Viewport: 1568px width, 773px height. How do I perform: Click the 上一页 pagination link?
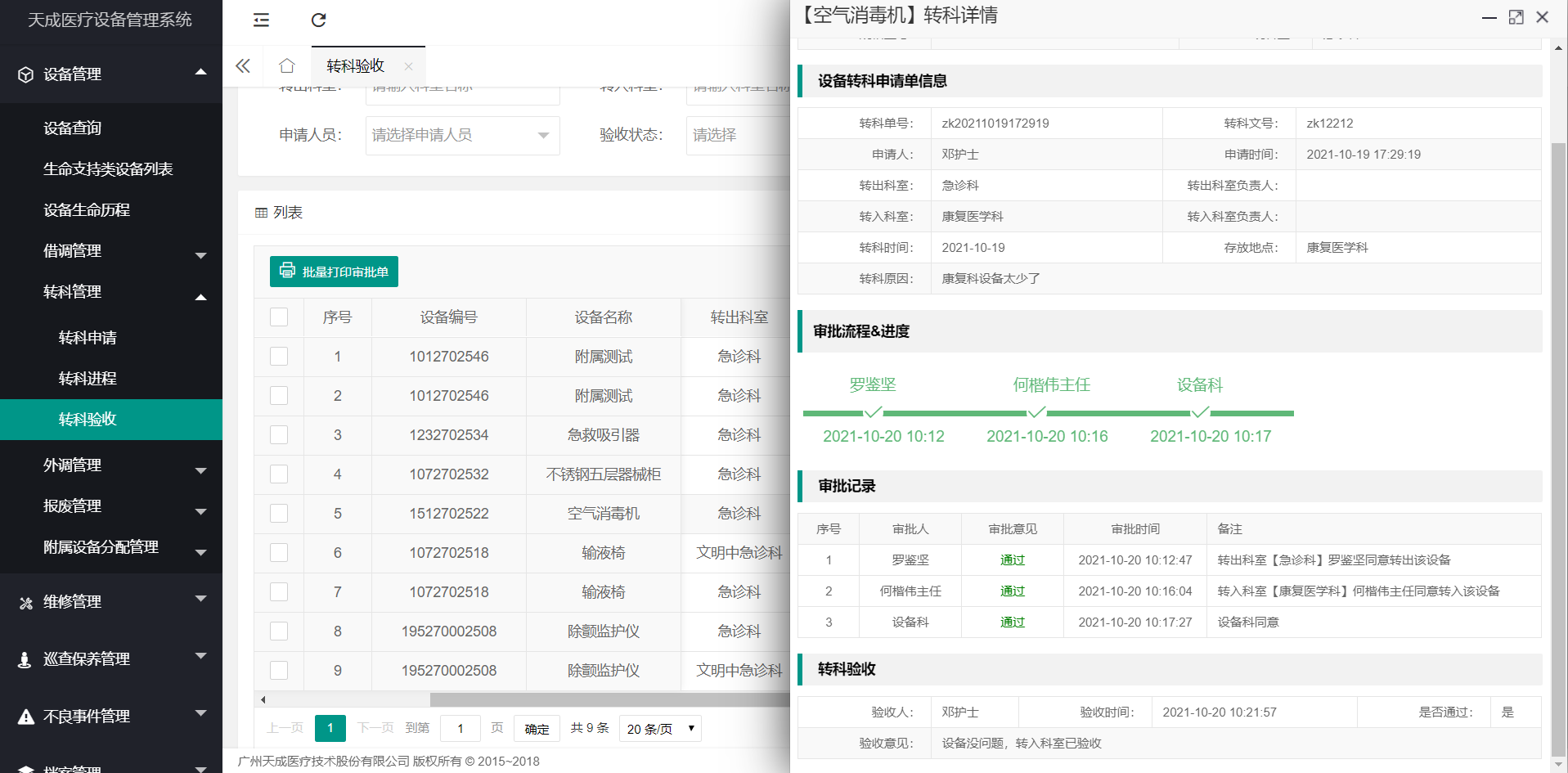(285, 728)
